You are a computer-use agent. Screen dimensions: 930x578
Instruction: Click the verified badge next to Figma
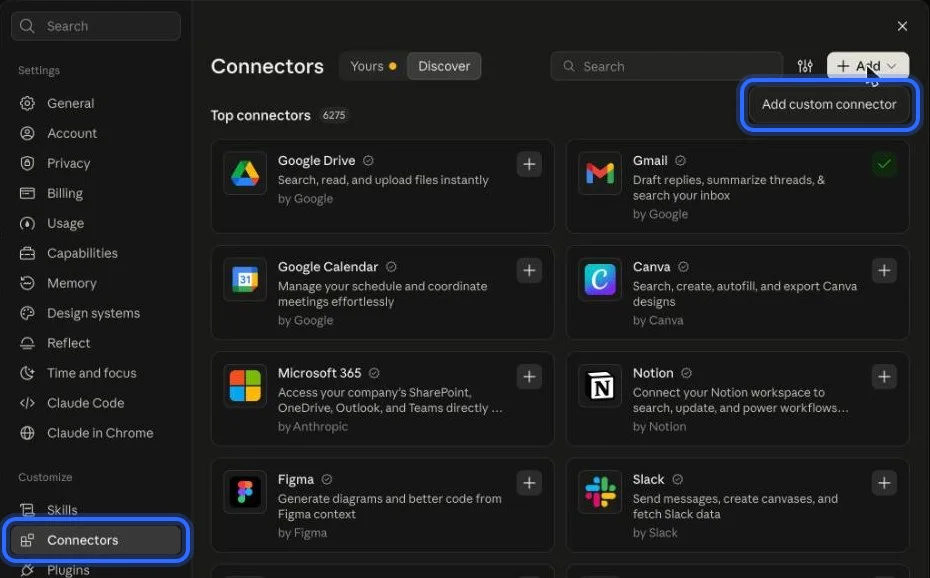[327, 479]
